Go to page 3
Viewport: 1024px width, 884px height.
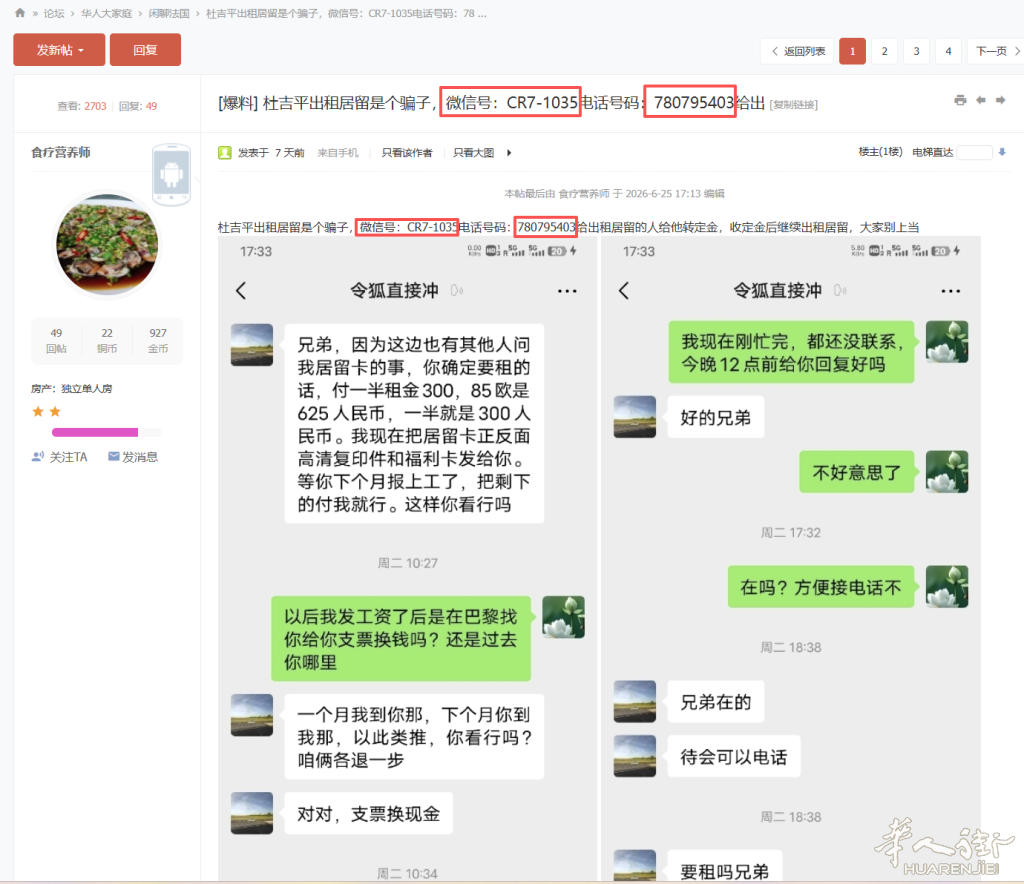pos(916,51)
